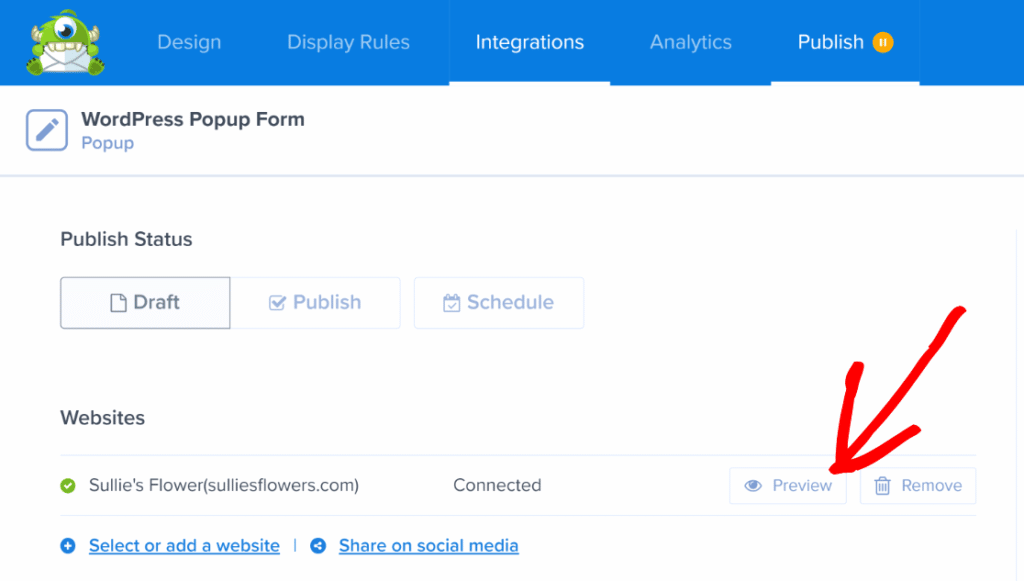Open the Select or add a website link
The image size is (1024, 581).
point(184,546)
